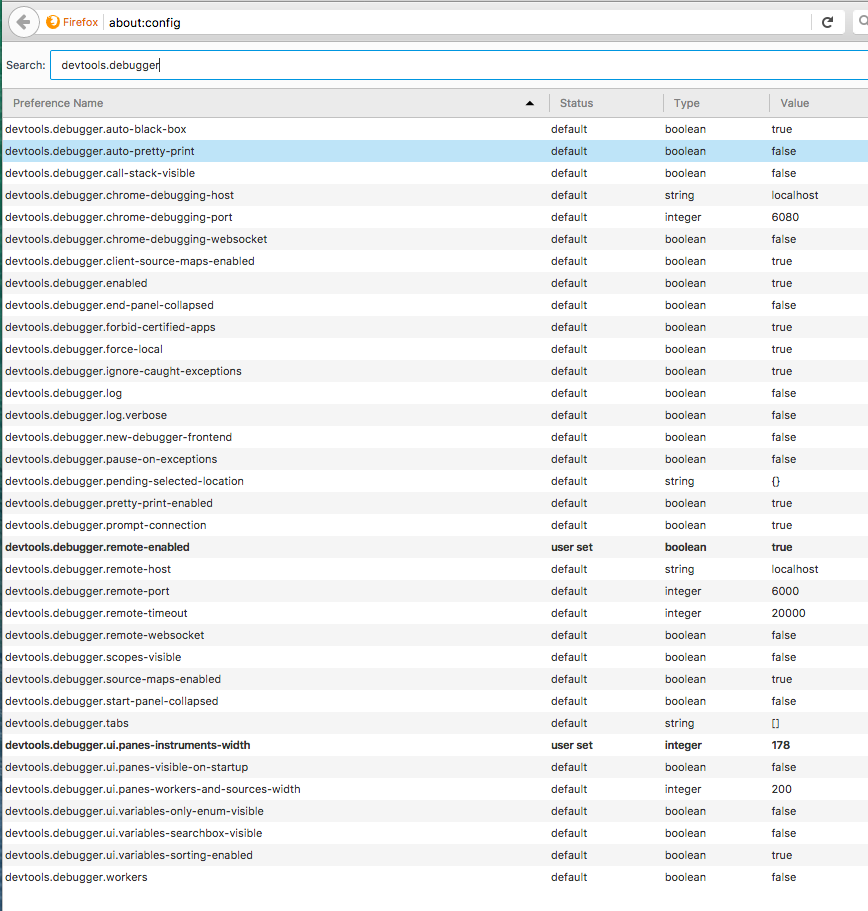The height and width of the screenshot is (911, 868).
Task: Select devtools.debugger.auto-black-box row
Action: coord(435,129)
